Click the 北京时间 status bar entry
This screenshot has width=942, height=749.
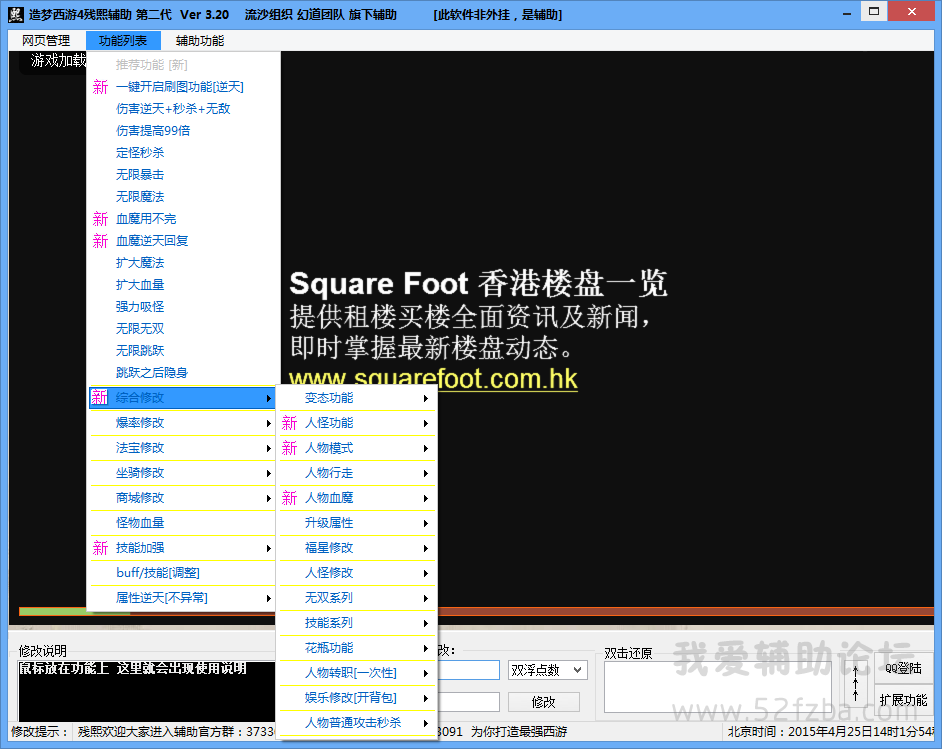pyautogui.click(x=830, y=732)
